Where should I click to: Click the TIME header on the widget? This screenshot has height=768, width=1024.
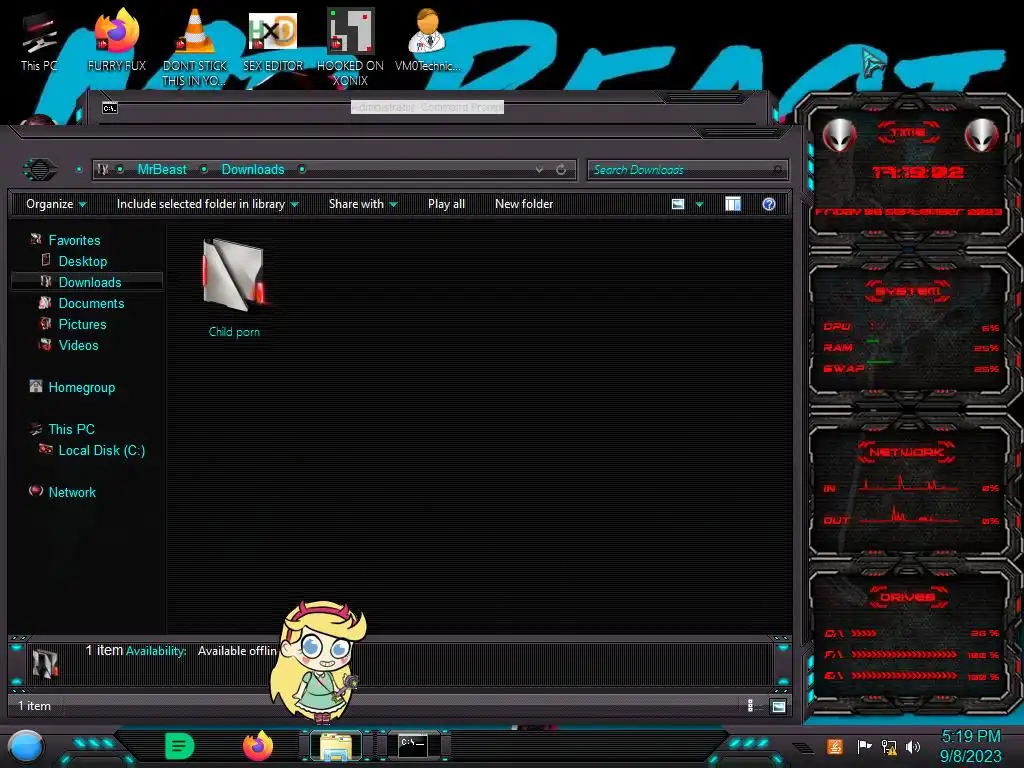click(908, 132)
